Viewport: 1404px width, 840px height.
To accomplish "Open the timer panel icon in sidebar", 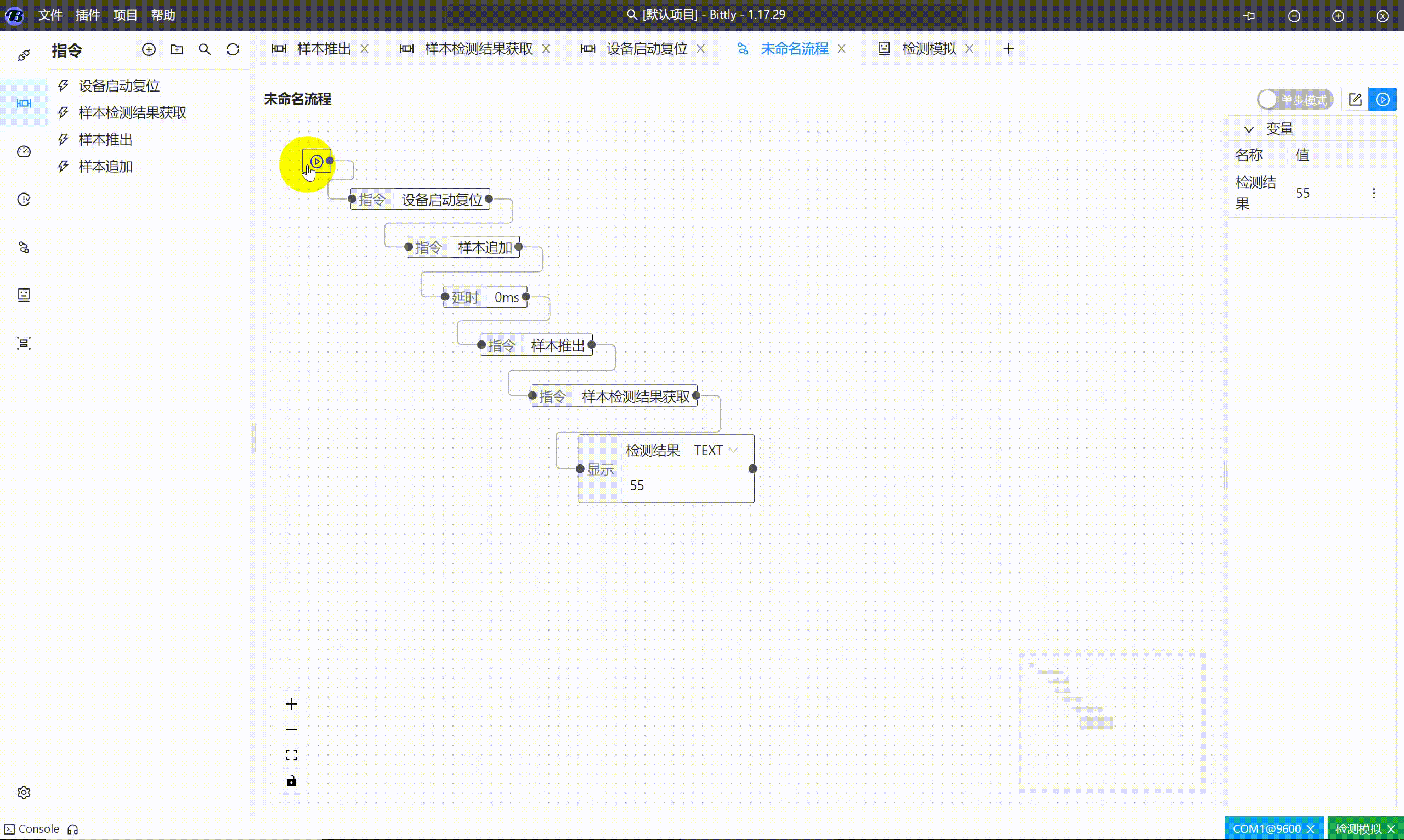I will point(23,199).
